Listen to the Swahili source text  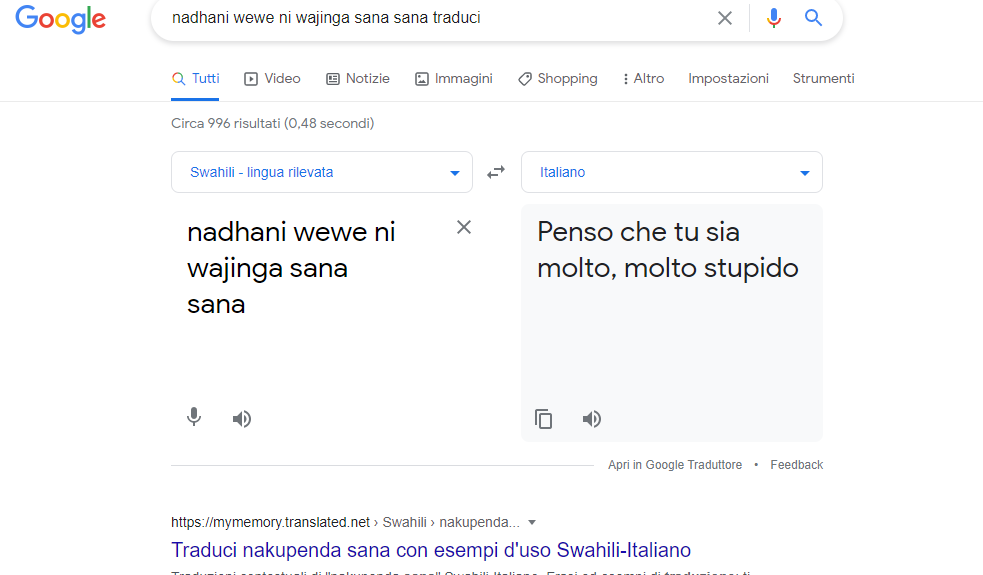[x=242, y=419]
